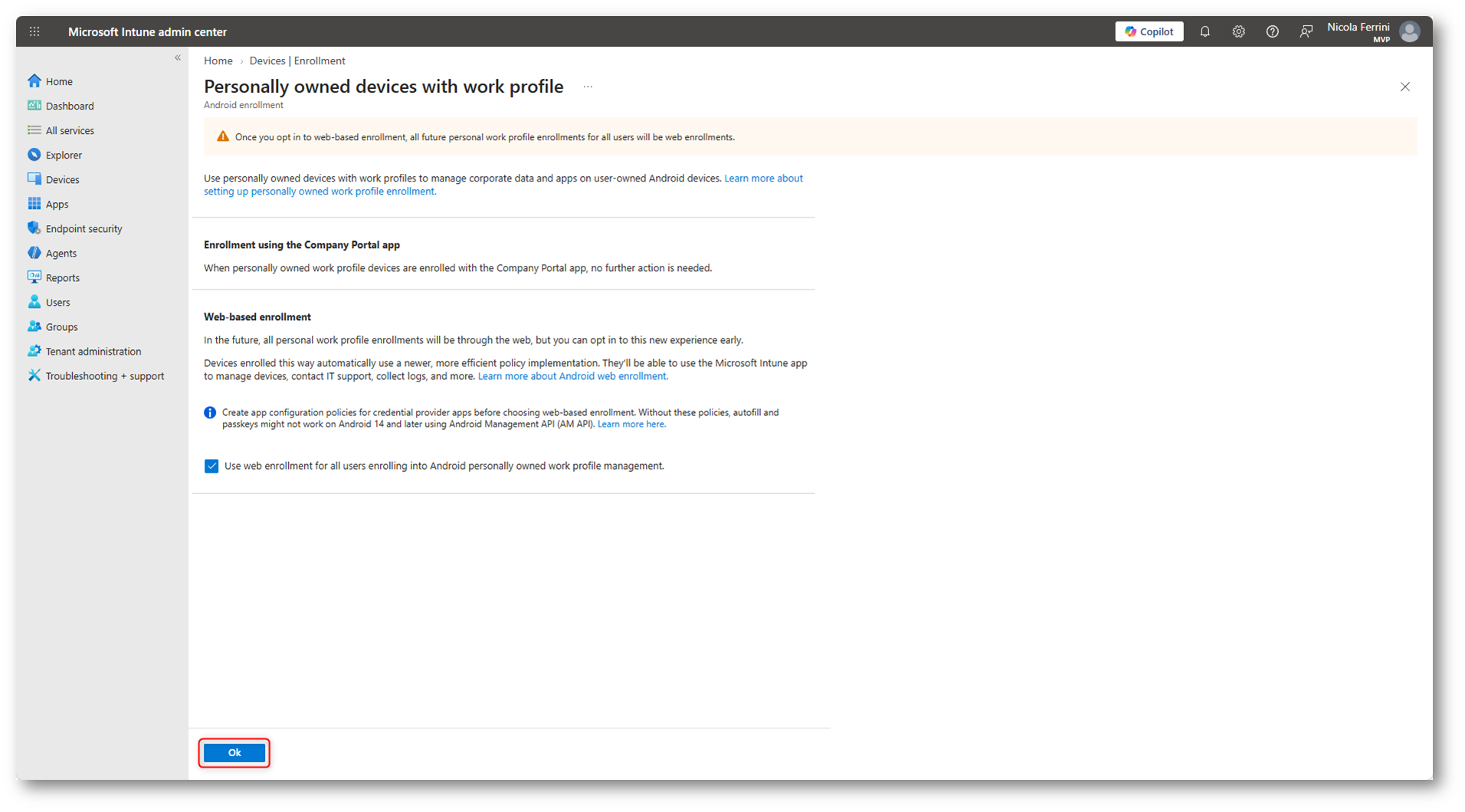Viewport: 1465px width, 812px height.
Task: Click the Personally owned devices with work profile title
Action: tap(384, 87)
